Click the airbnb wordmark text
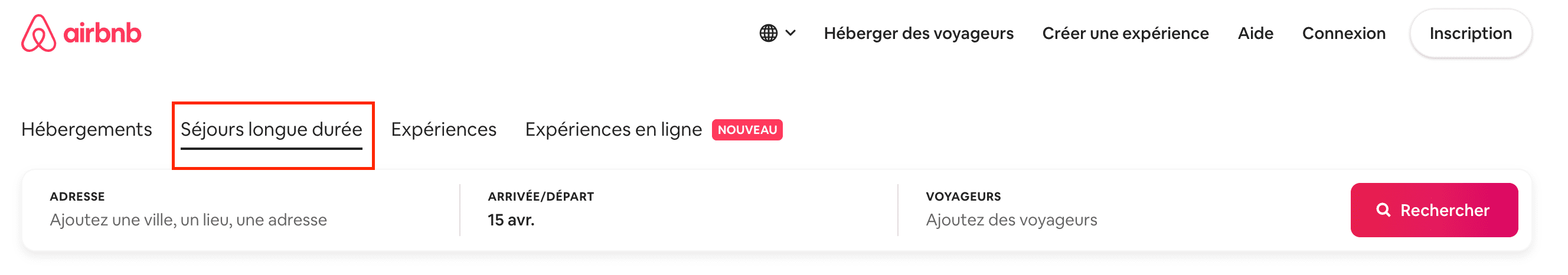Viewport: 1568px width, 275px height. tap(102, 33)
